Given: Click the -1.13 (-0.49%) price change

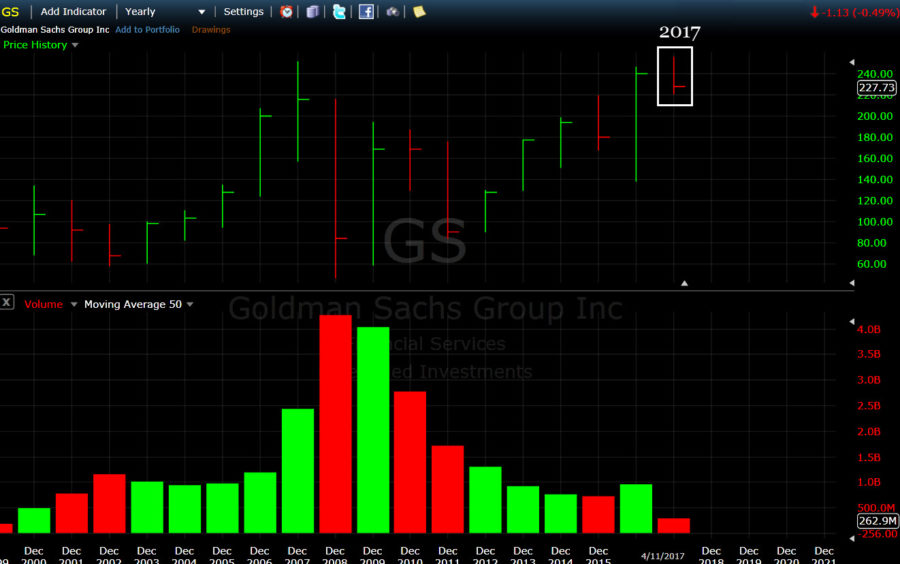Looking at the screenshot, I should tap(855, 12).
